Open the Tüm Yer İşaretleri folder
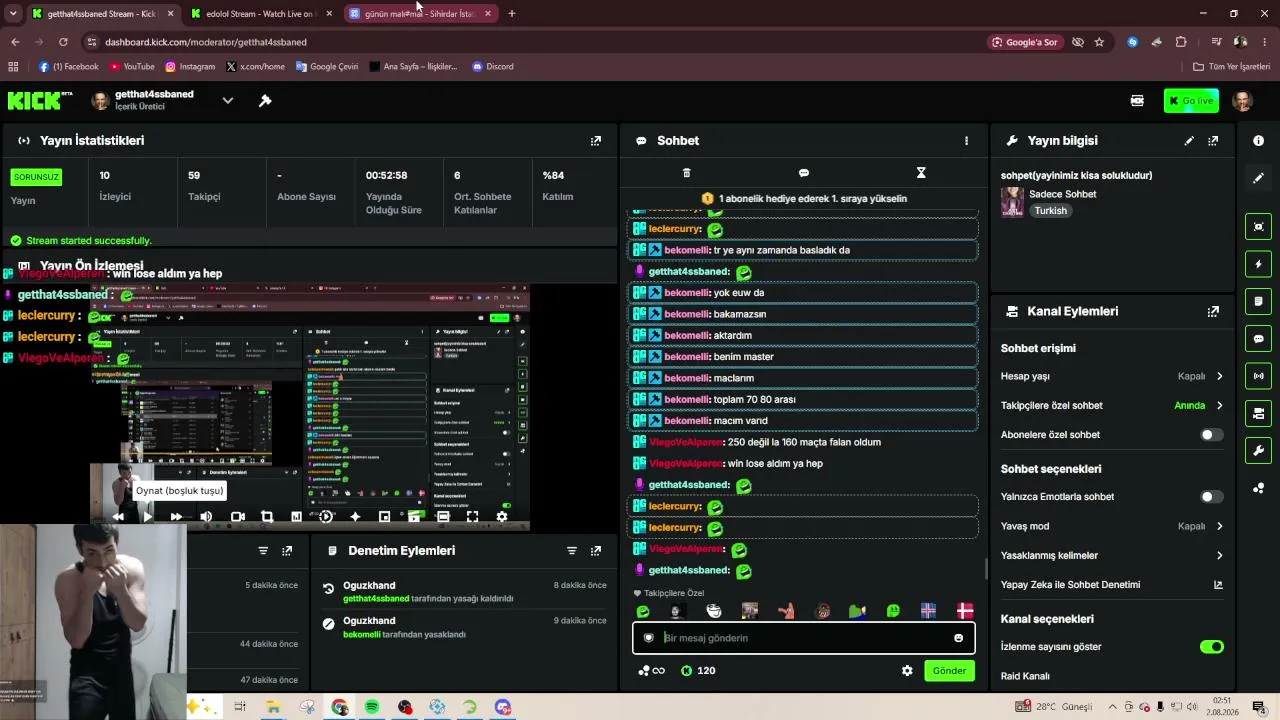 (x=1232, y=67)
